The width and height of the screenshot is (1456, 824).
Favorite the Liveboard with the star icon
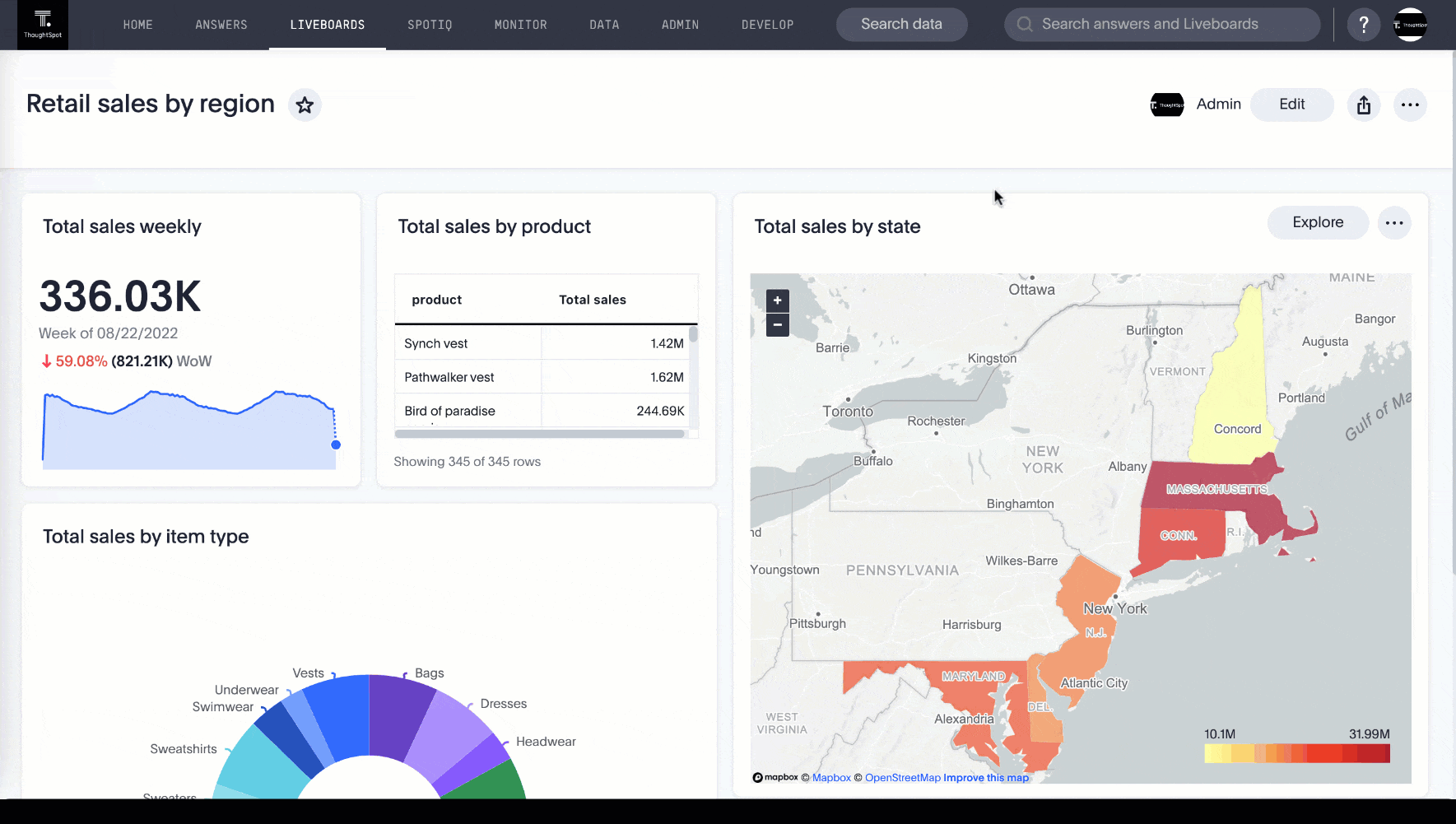click(305, 105)
